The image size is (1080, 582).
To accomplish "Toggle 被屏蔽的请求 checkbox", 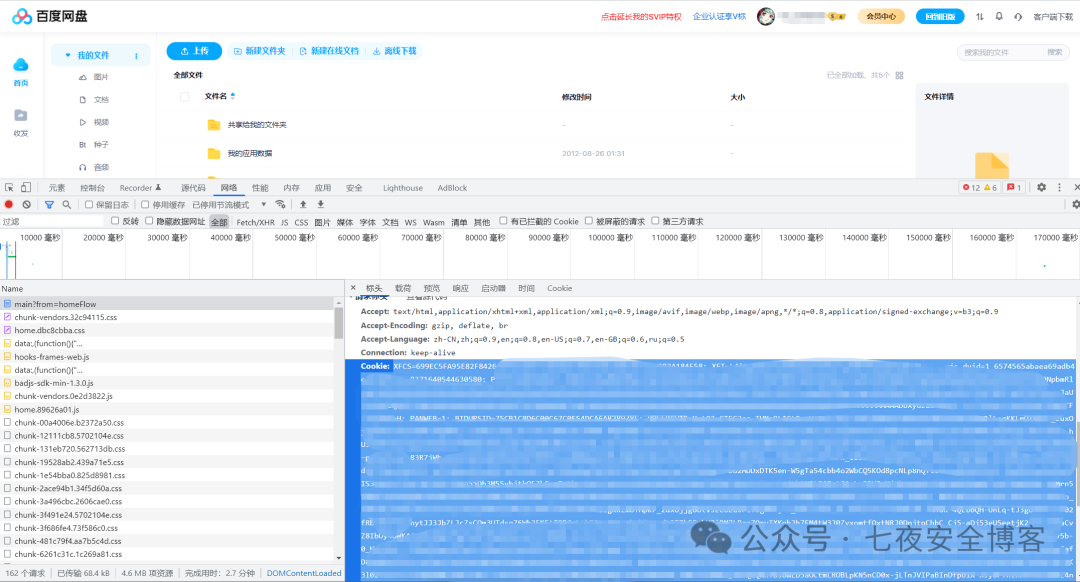I will [588, 221].
